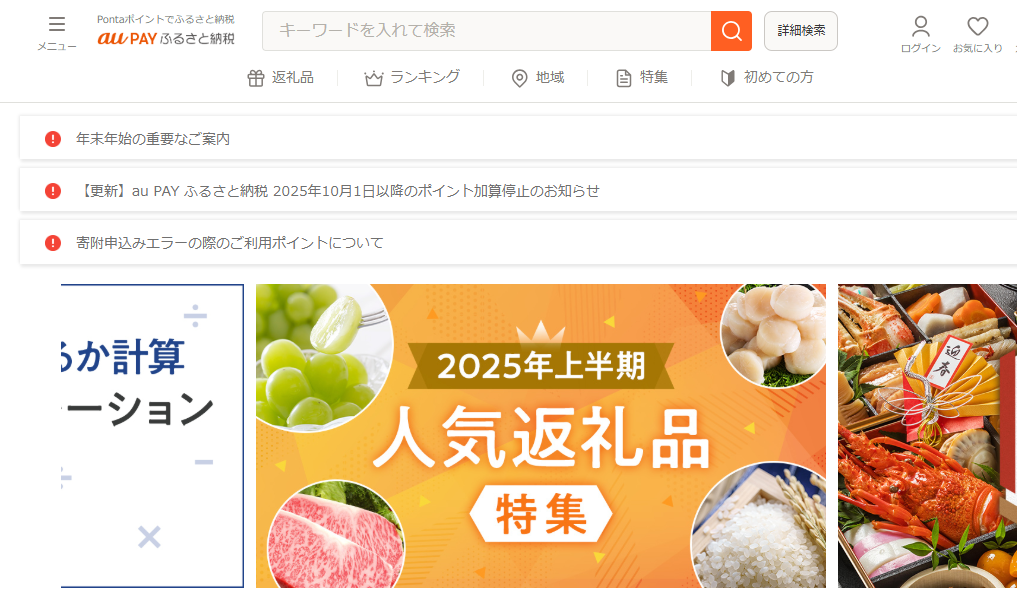This screenshot has height=595, width=1017.
Task: Click the crown icon for ランキング
Action: pos(374,79)
